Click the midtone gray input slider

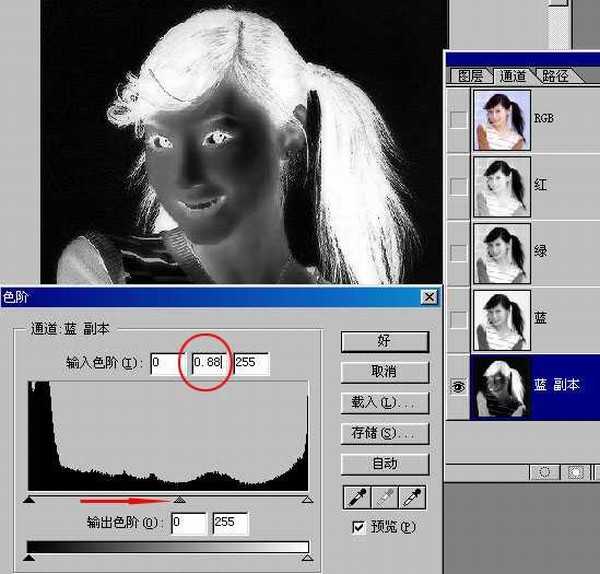click(x=179, y=498)
